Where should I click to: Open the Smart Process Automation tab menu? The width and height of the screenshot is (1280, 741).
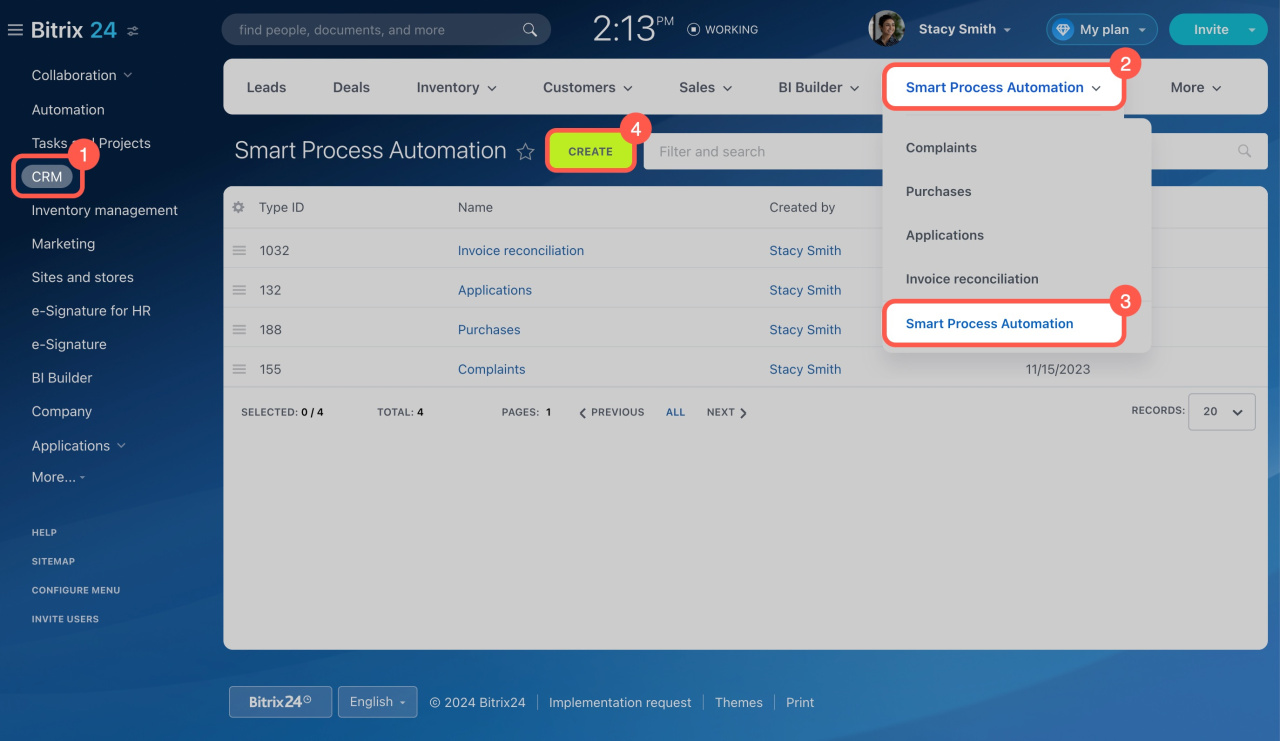tap(1003, 87)
